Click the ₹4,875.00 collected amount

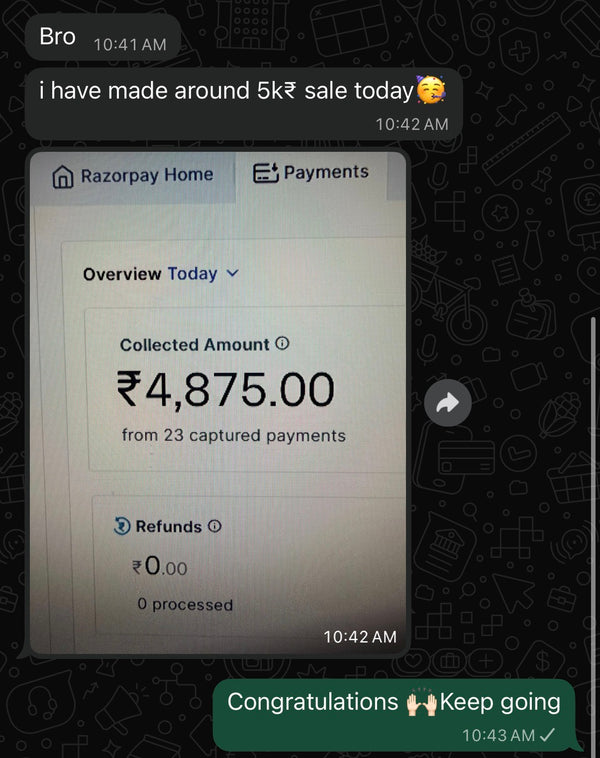click(x=225, y=390)
